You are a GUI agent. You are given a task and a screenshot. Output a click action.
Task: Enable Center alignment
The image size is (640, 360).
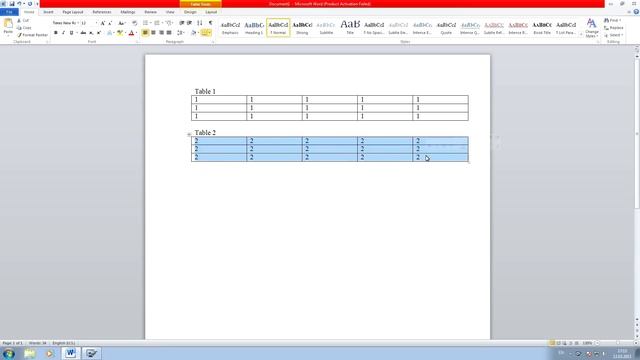tap(153, 33)
